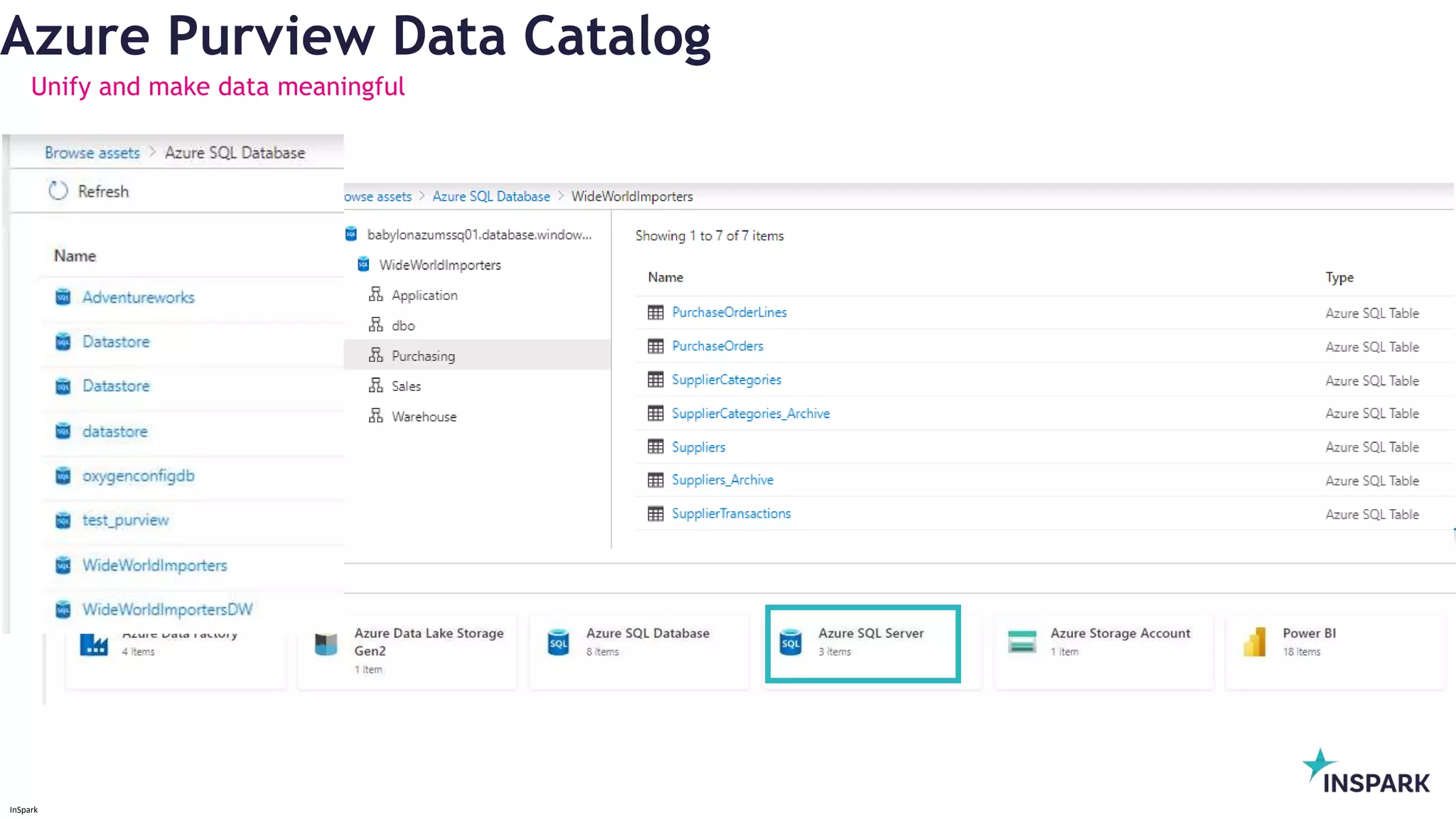The width and height of the screenshot is (1456, 819).
Task: Open the Adventureworks database link
Action: (139, 297)
